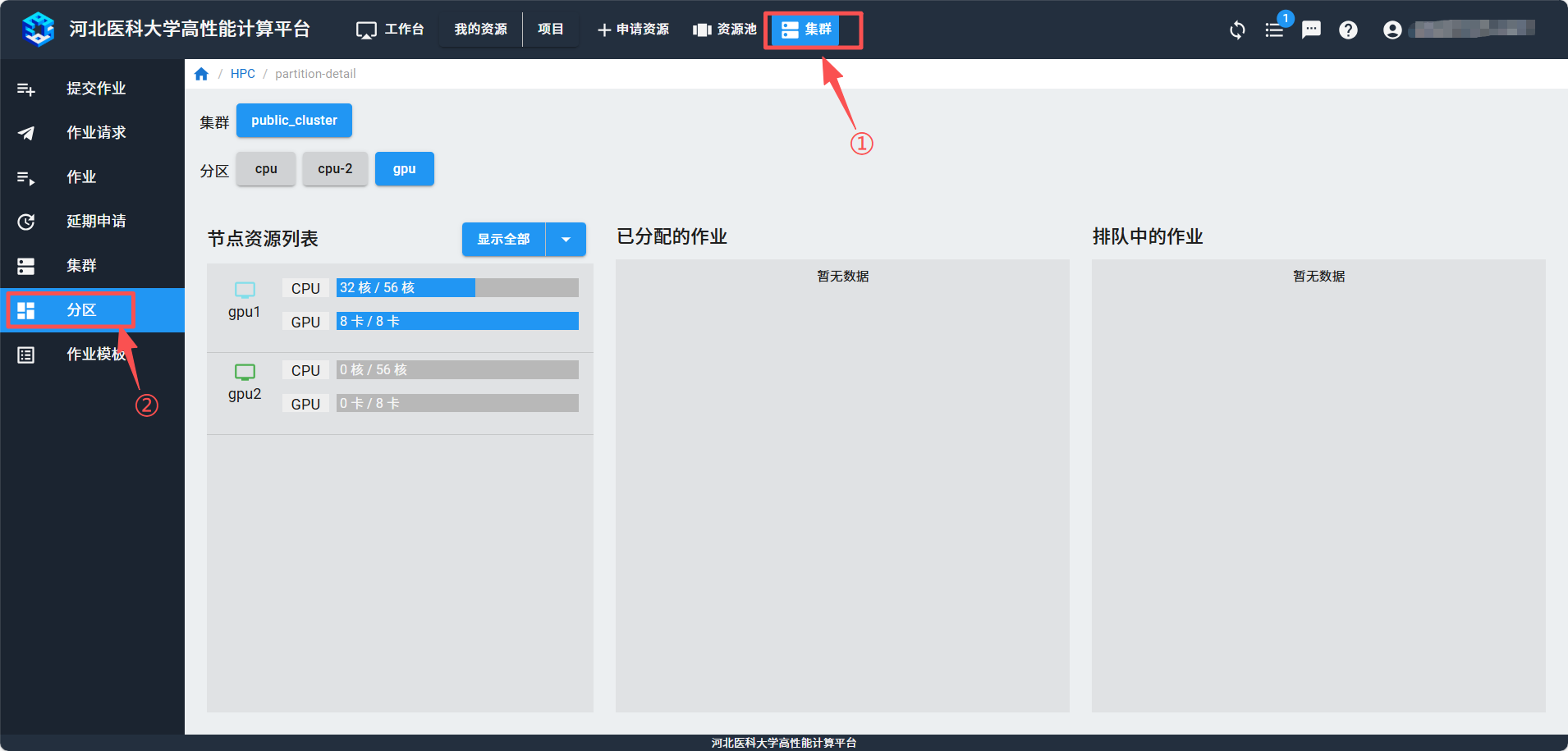Open the 申请资源 menu
The height and width of the screenshot is (751, 1568).
[x=633, y=30]
